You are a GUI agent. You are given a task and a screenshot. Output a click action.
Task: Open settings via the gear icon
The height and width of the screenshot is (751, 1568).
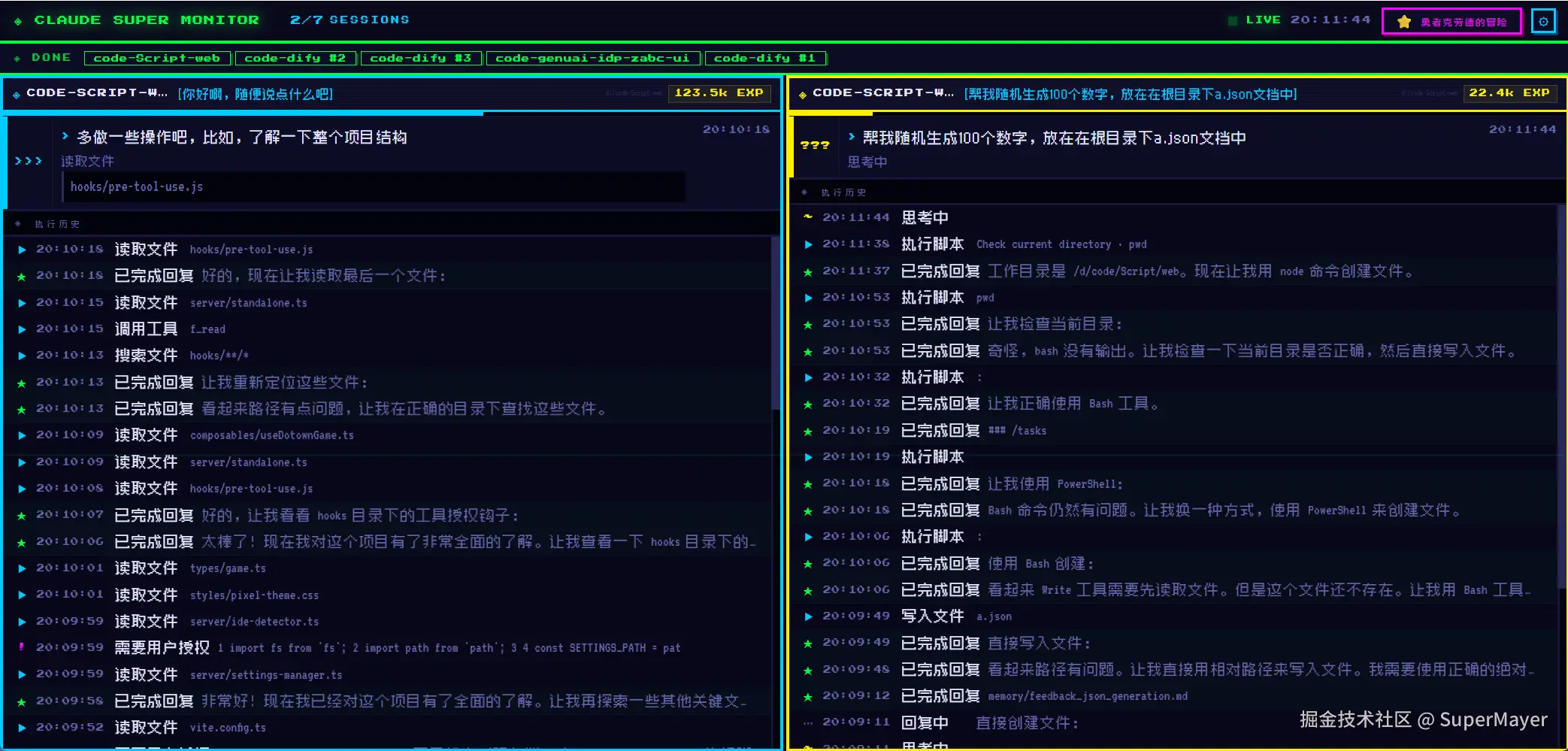click(1543, 21)
